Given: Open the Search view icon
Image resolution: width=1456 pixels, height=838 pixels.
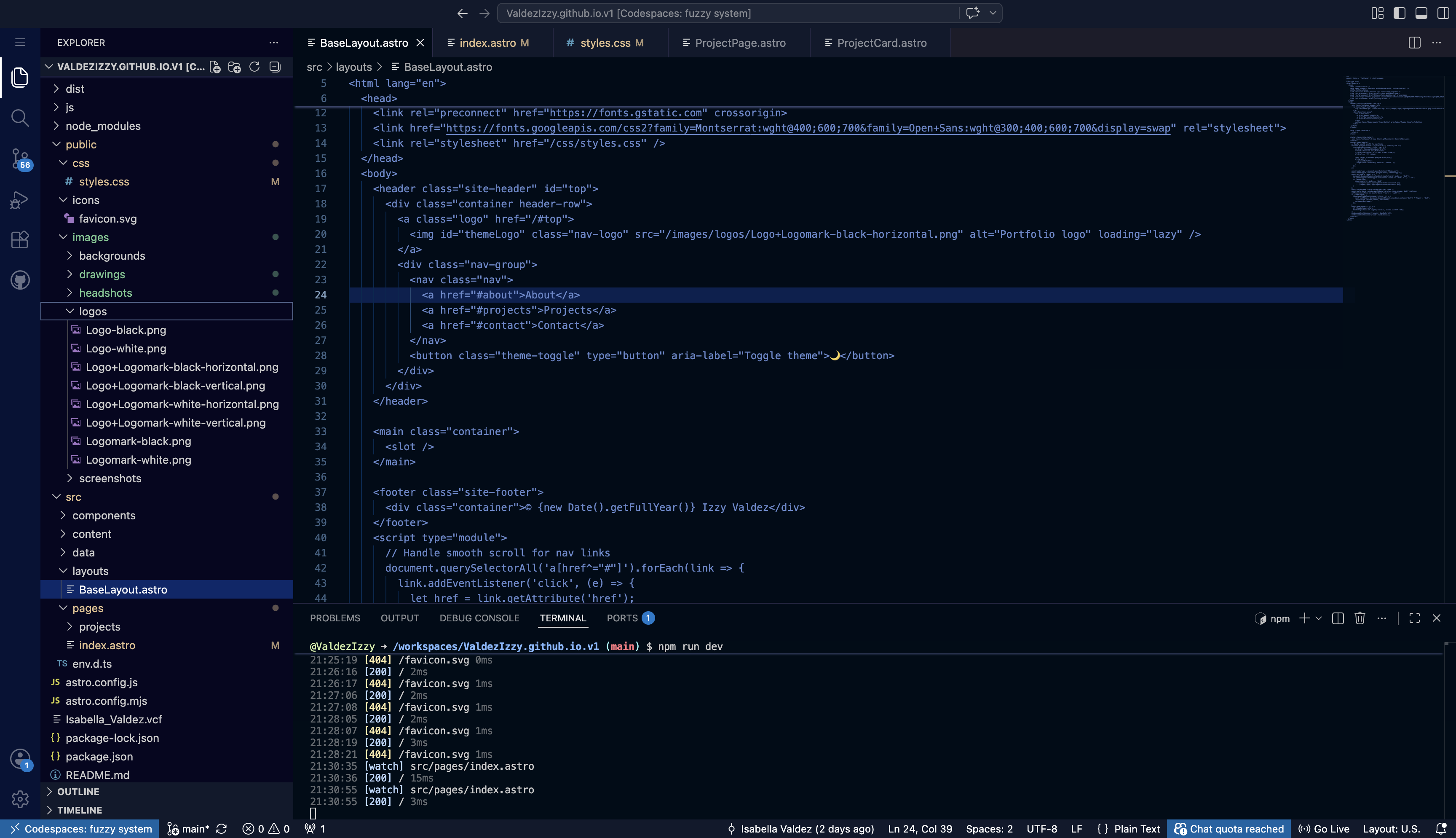Looking at the screenshot, I should pyautogui.click(x=20, y=118).
